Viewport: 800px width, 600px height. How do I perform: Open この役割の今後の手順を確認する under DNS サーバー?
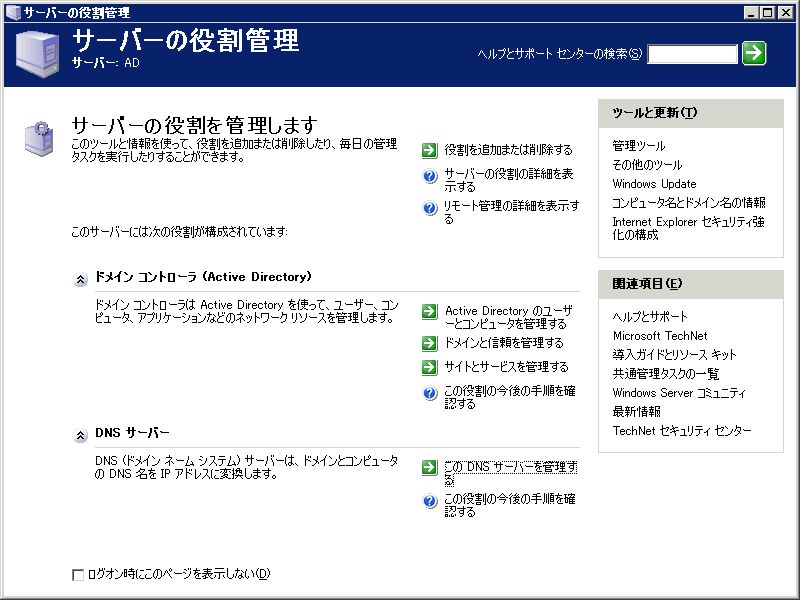(510, 505)
